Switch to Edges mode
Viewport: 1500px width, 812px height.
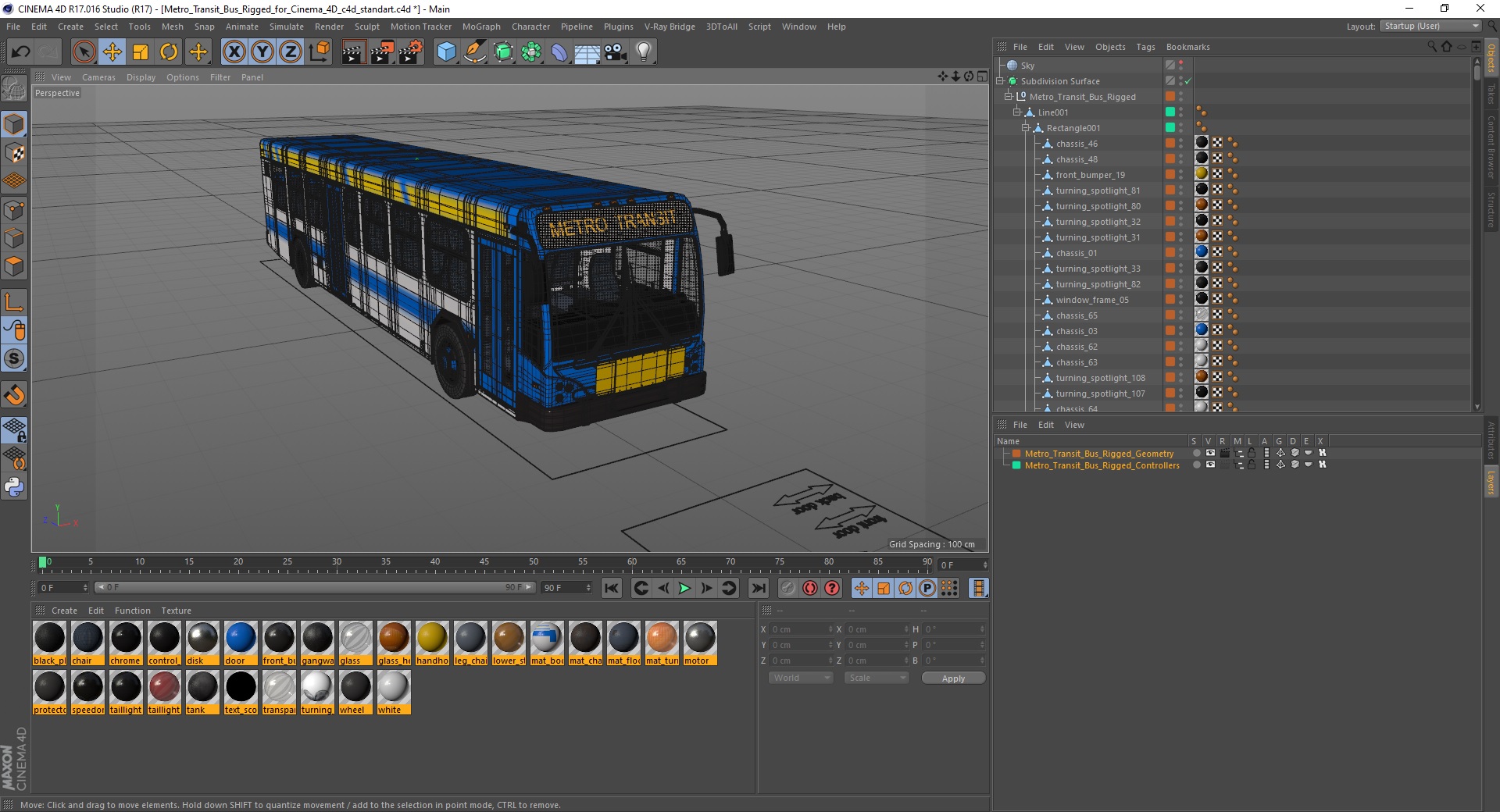point(14,238)
